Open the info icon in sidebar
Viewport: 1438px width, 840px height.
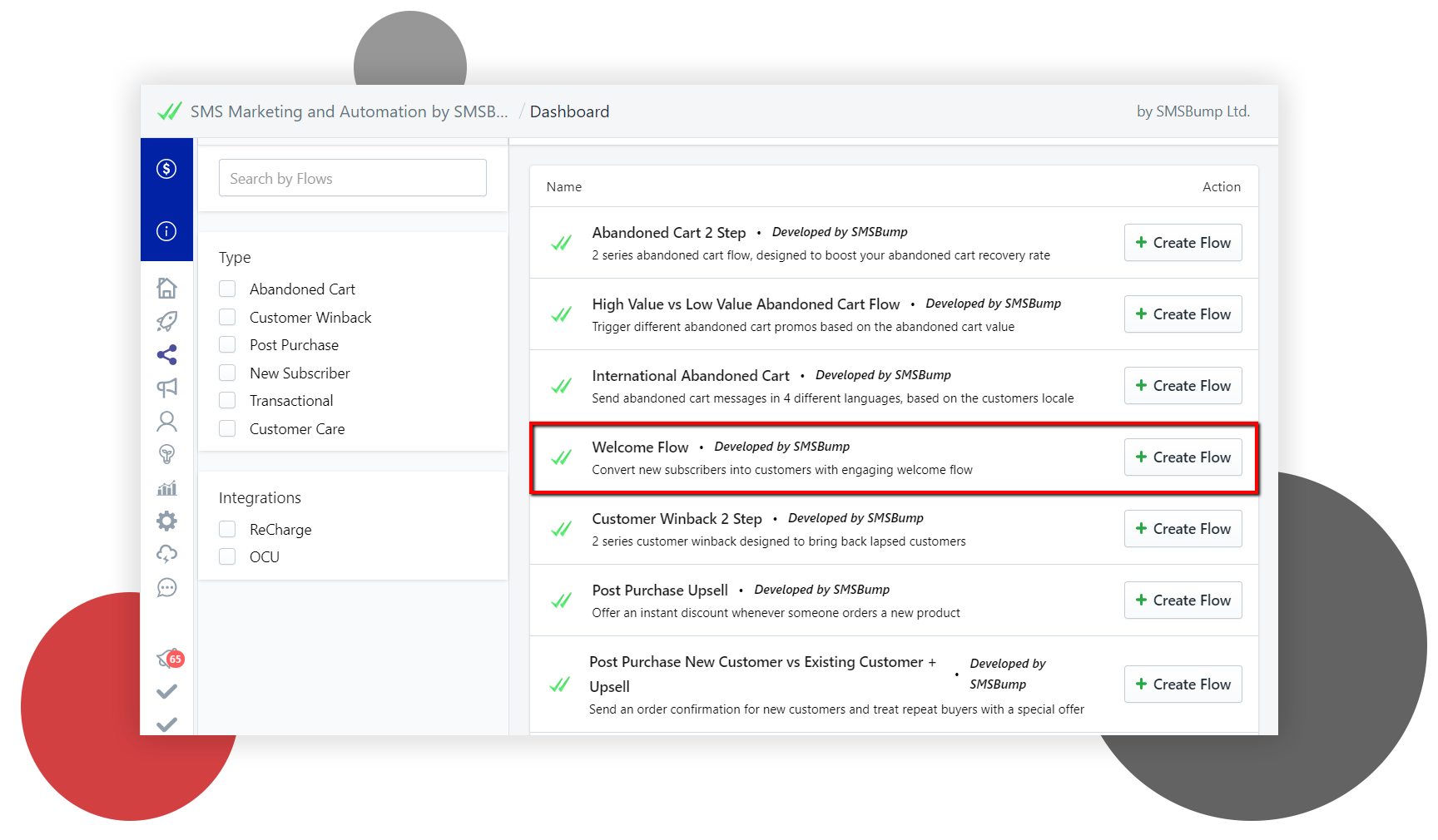166,231
